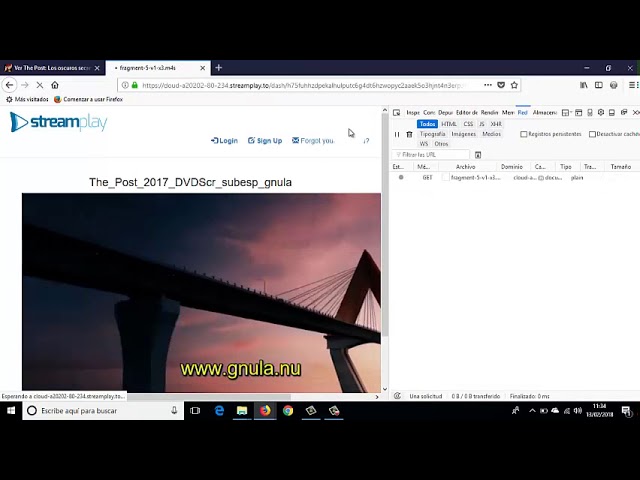Close the fragment-5-v1-x3.m4s tab
The width and height of the screenshot is (640, 480).
202,68
